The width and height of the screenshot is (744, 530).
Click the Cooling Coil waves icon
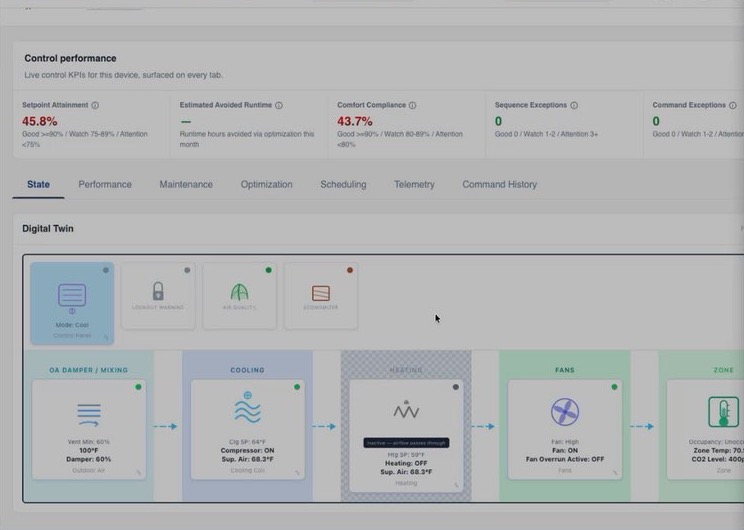click(247, 408)
